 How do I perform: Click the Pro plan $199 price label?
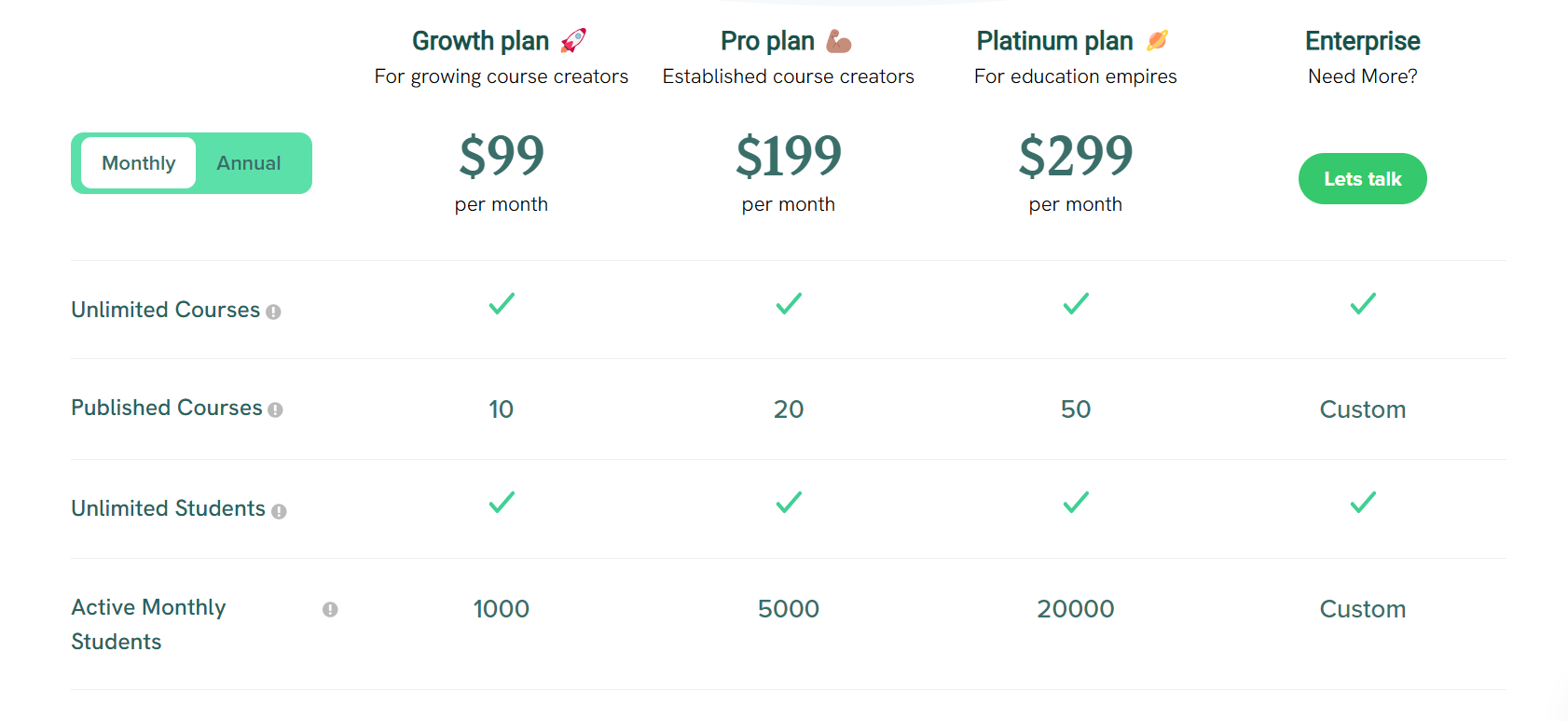788,157
